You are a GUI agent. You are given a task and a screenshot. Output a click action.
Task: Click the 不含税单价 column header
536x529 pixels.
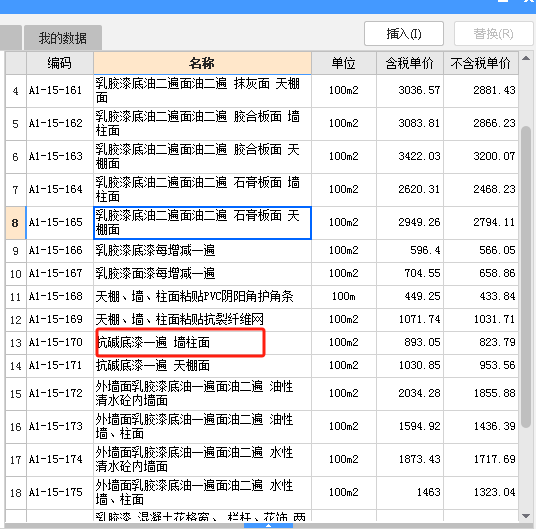coord(481,63)
